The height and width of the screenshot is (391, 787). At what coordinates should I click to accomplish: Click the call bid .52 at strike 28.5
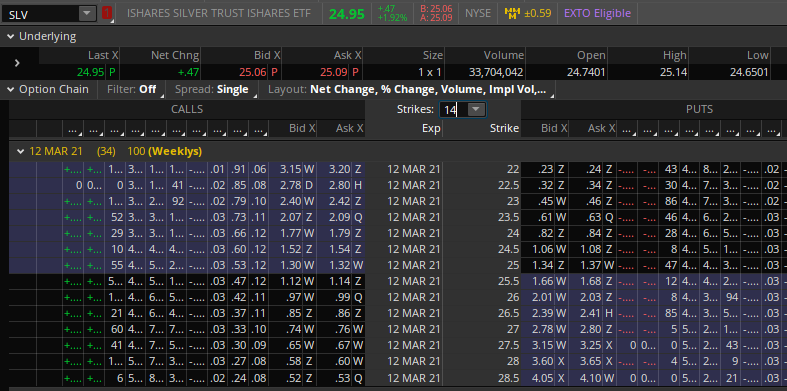(x=293, y=377)
